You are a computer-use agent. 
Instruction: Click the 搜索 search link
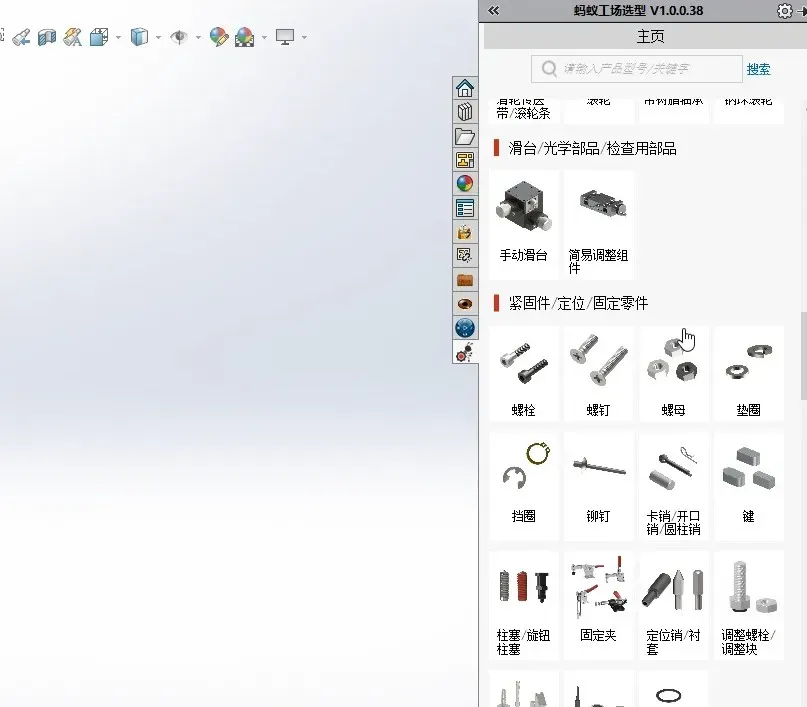(x=759, y=69)
